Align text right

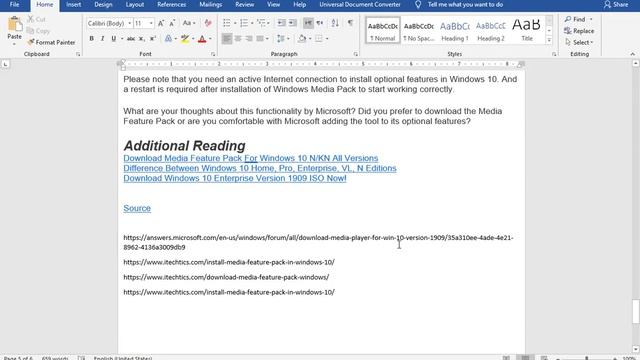click(x=249, y=39)
